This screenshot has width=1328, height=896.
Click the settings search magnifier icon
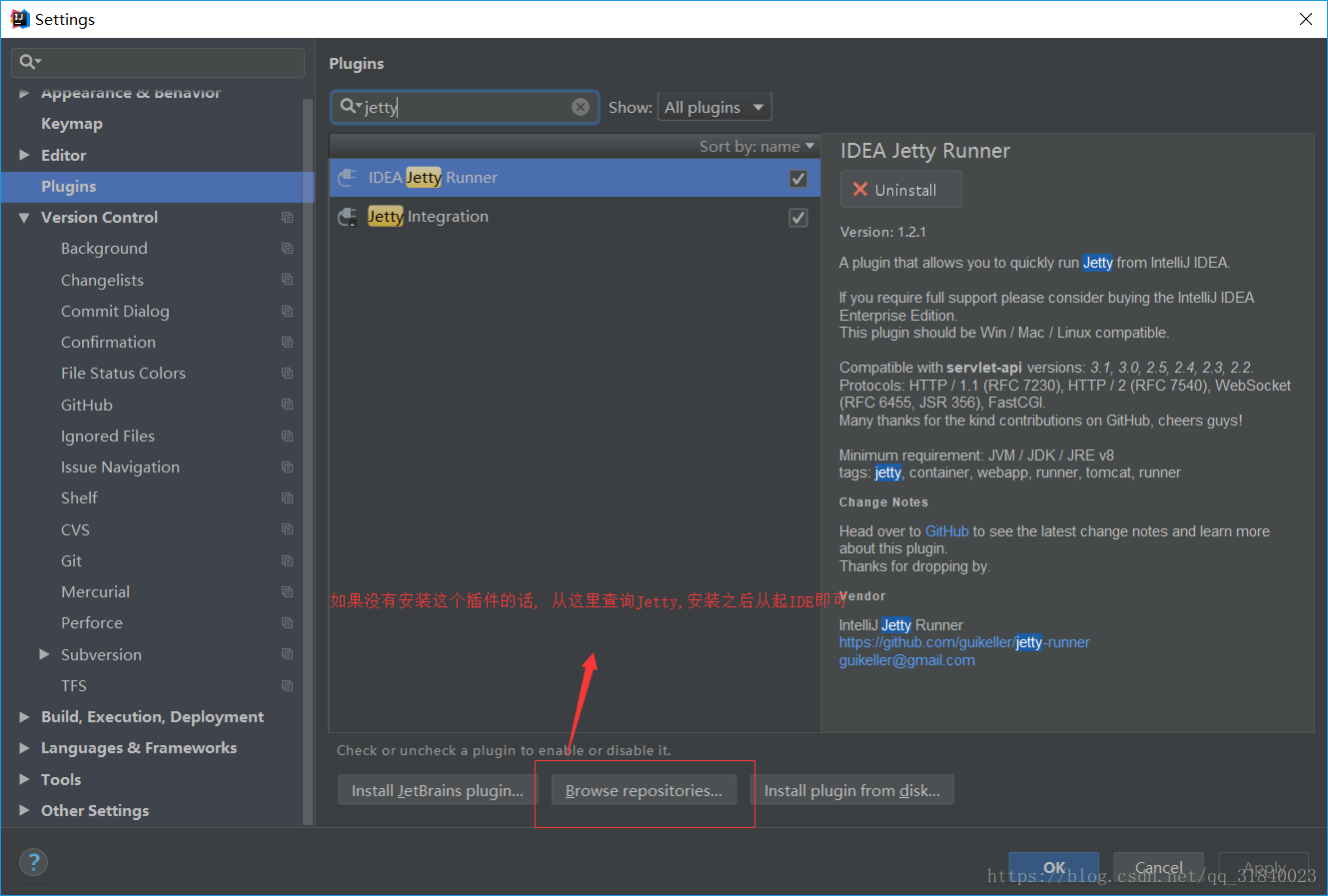30,62
